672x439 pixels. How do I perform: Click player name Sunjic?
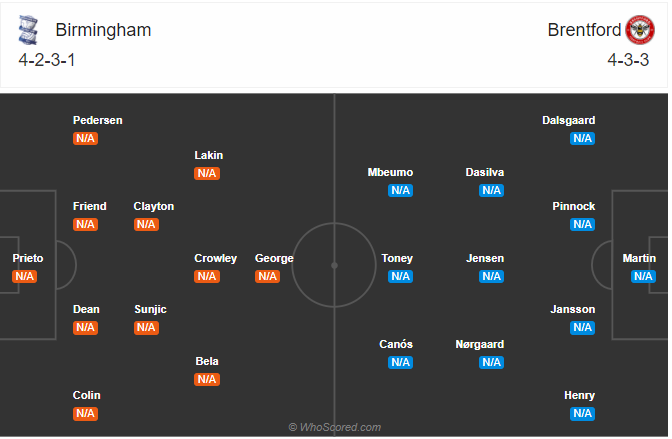150,310
